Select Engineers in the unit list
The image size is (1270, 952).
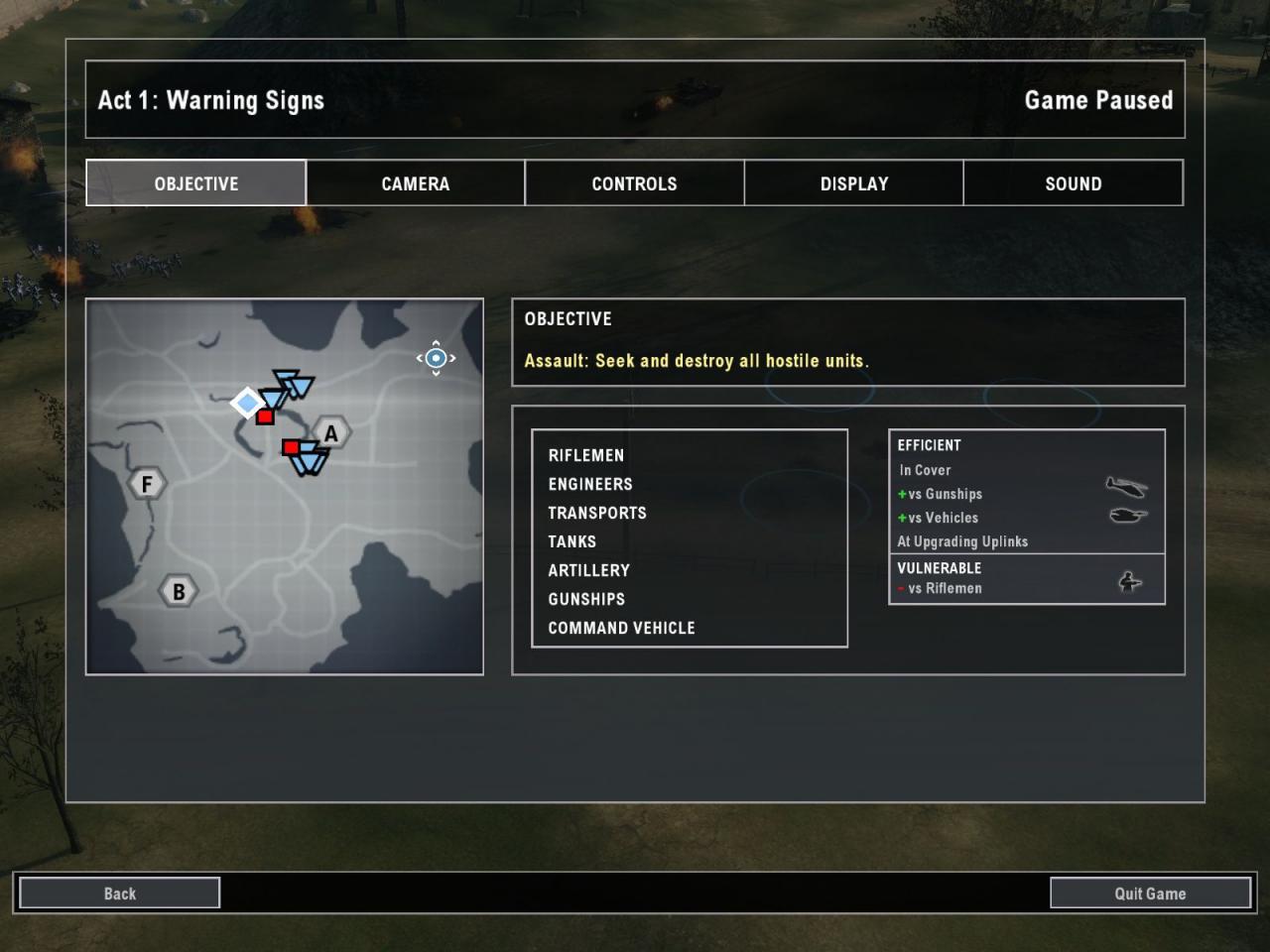[x=590, y=484]
